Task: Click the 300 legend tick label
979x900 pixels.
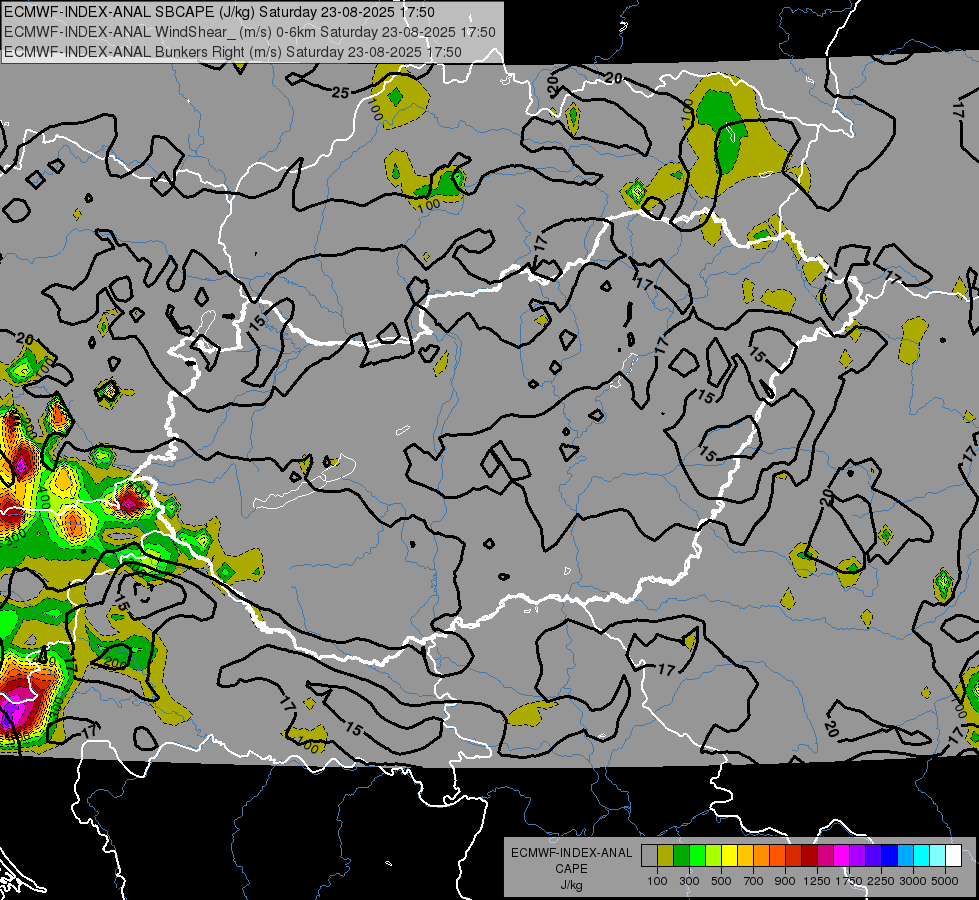Action: pos(689,881)
